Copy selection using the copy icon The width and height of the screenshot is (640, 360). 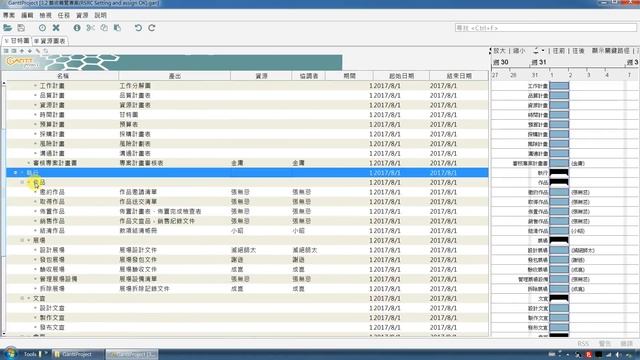point(104,28)
